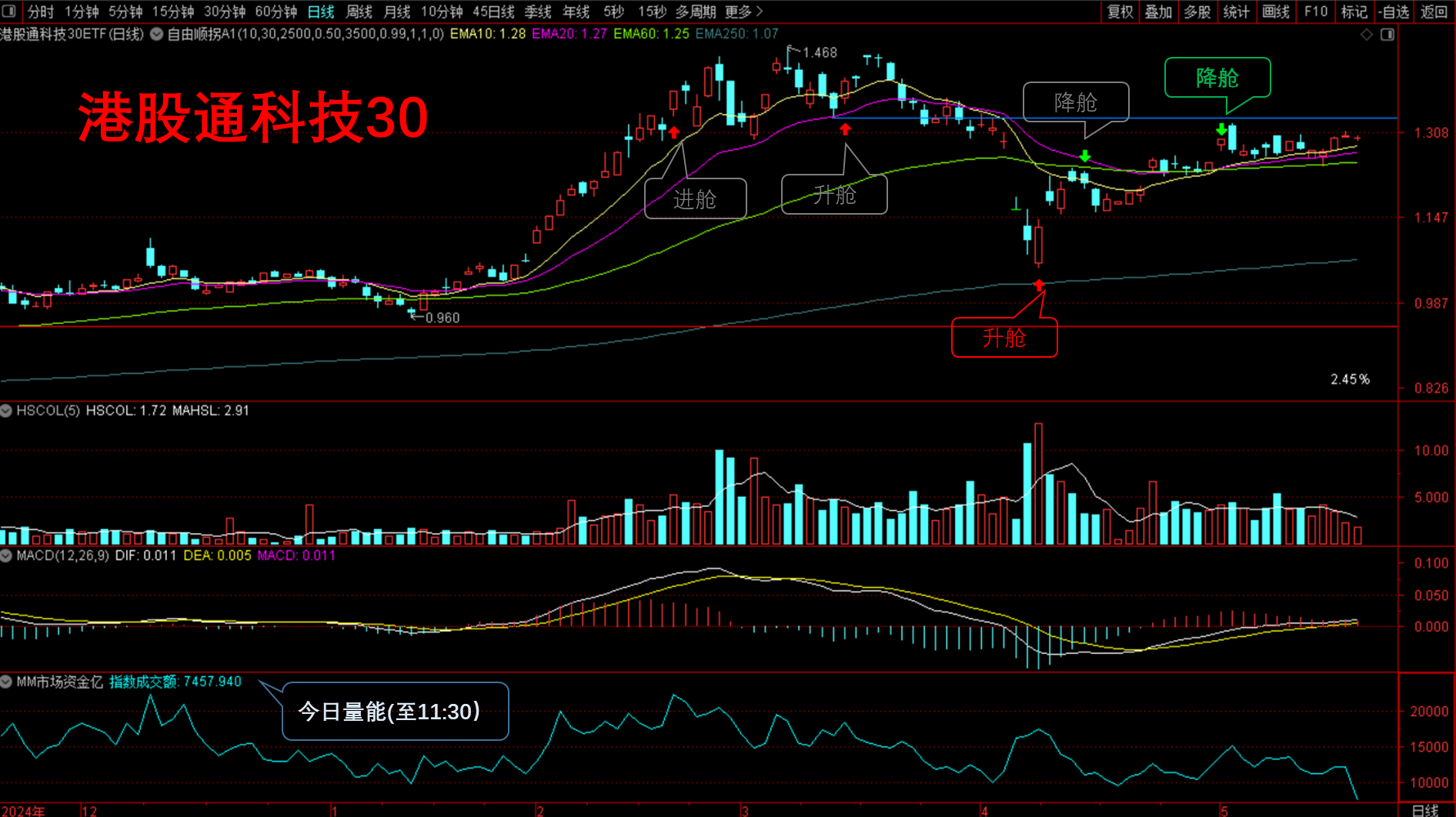Expand 更多 period options
1456x817 pixels.
pyautogui.click(x=743, y=12)
